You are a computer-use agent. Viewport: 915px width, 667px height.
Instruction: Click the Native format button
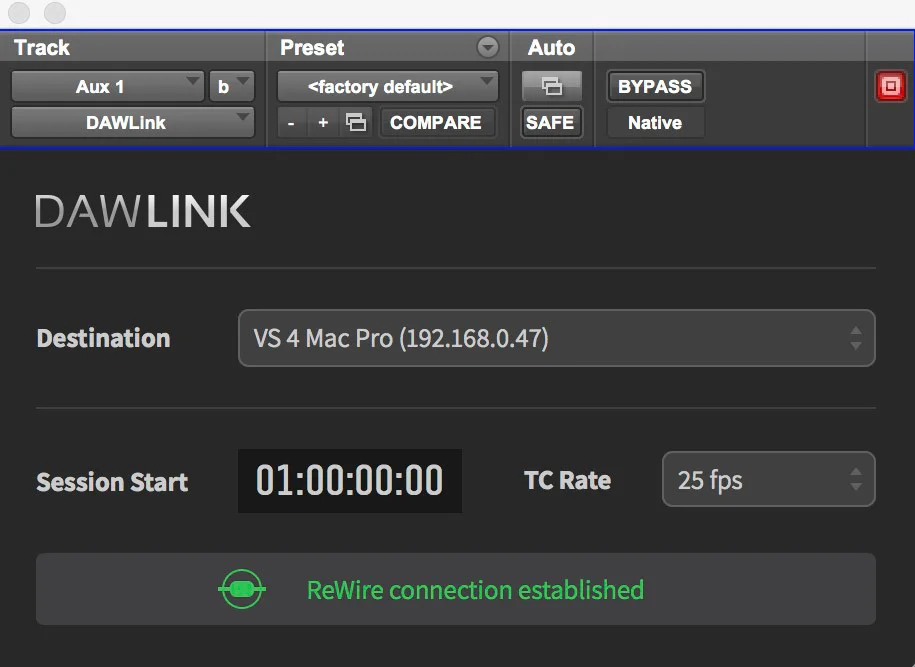pyautogui.click(x=655, y=123)
